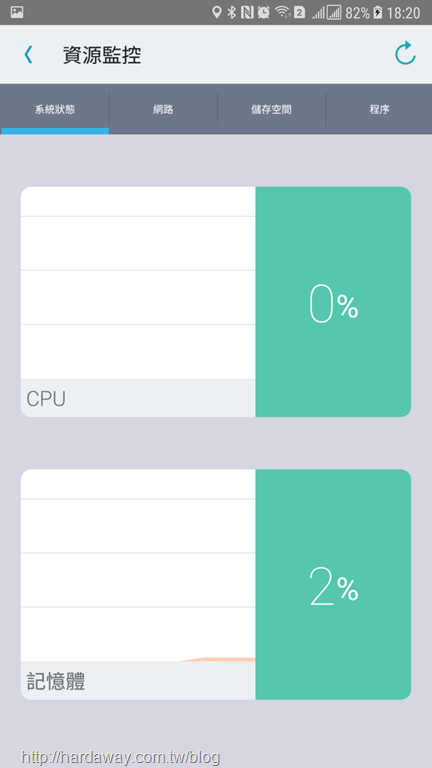Tap the 資源監控 page title
432x768 pixels.
102,55
